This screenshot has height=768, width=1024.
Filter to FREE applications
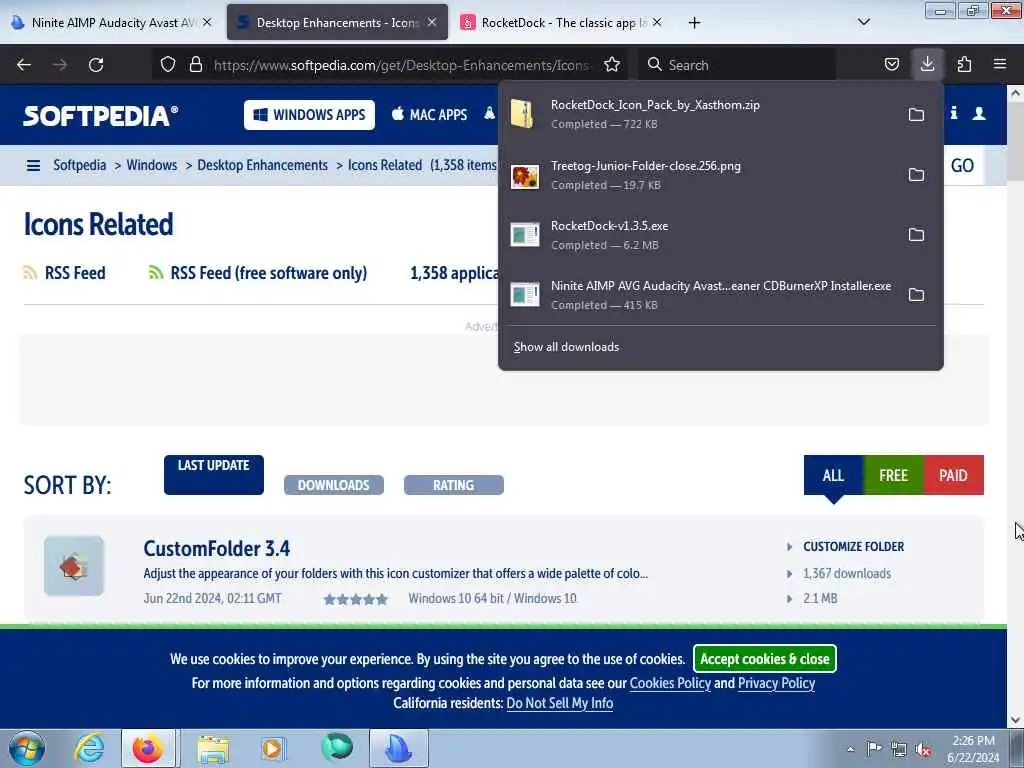[x=893, y=475]
